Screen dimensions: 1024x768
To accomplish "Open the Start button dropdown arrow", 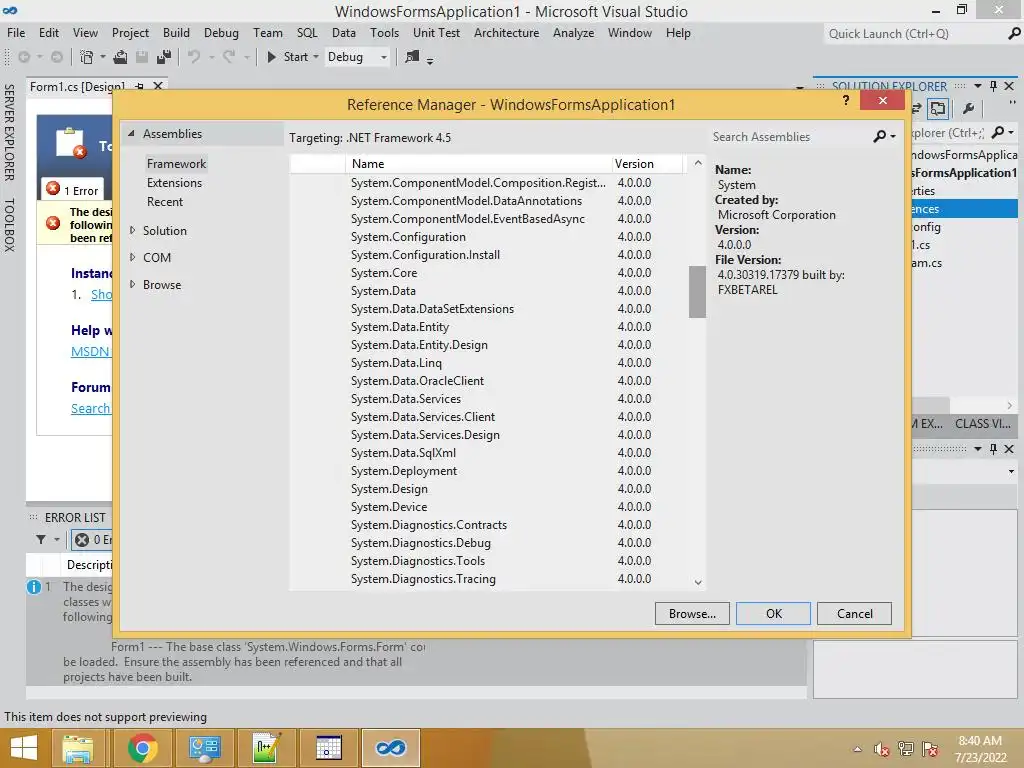I will tap(316, 57).
